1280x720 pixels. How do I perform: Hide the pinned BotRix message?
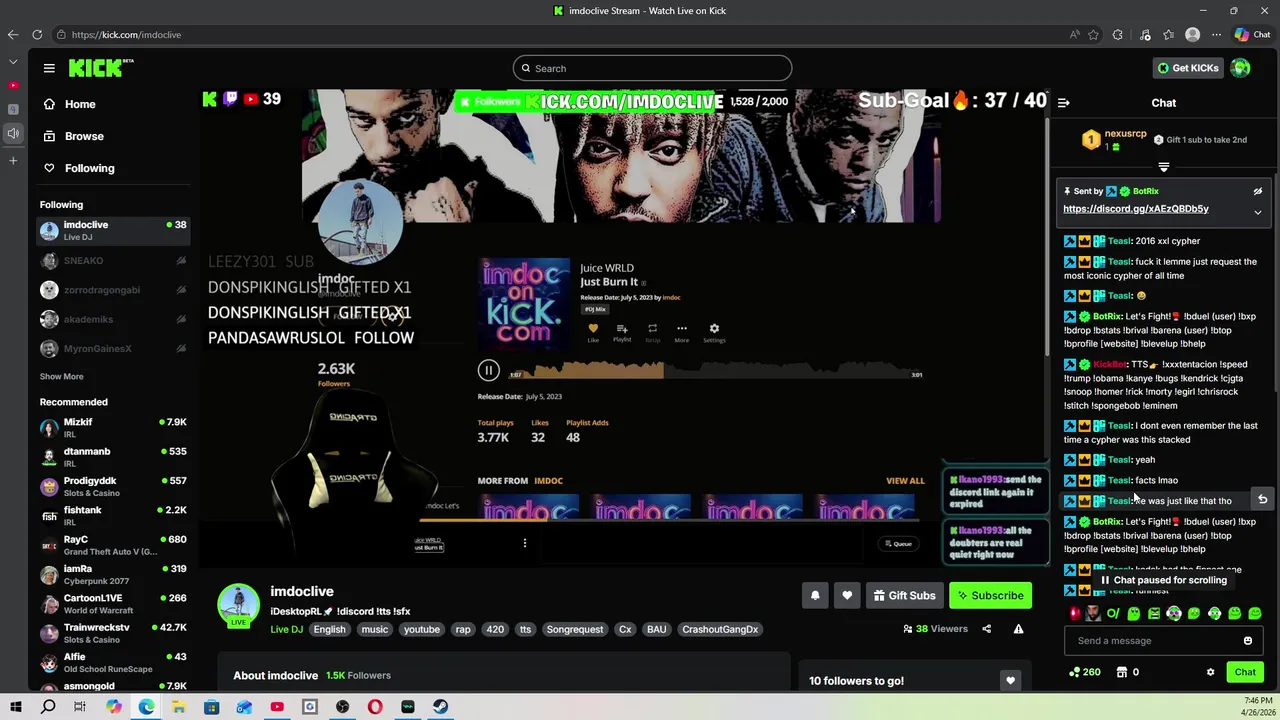(1258, 191)
